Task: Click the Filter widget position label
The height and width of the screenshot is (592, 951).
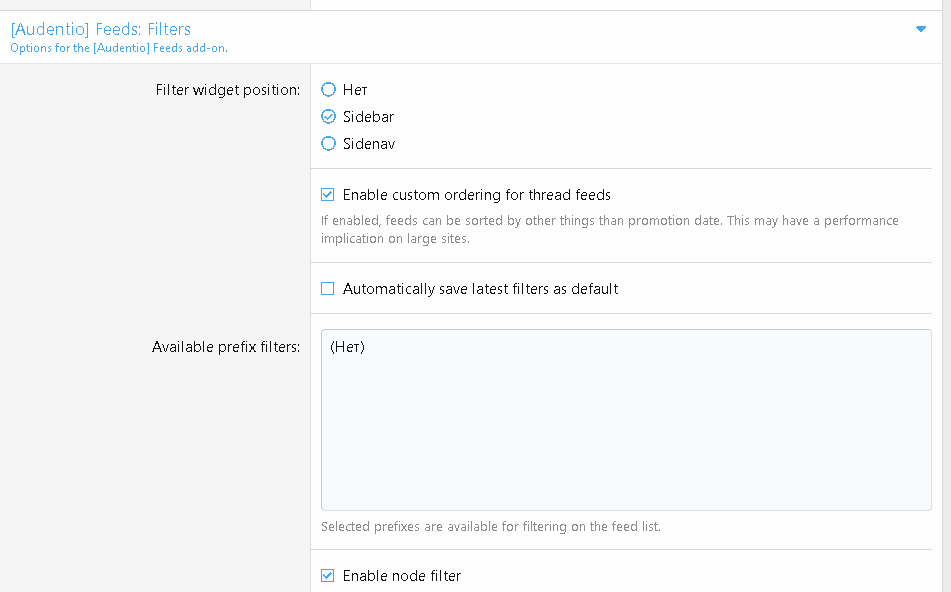Action: (x=227, y=90)
